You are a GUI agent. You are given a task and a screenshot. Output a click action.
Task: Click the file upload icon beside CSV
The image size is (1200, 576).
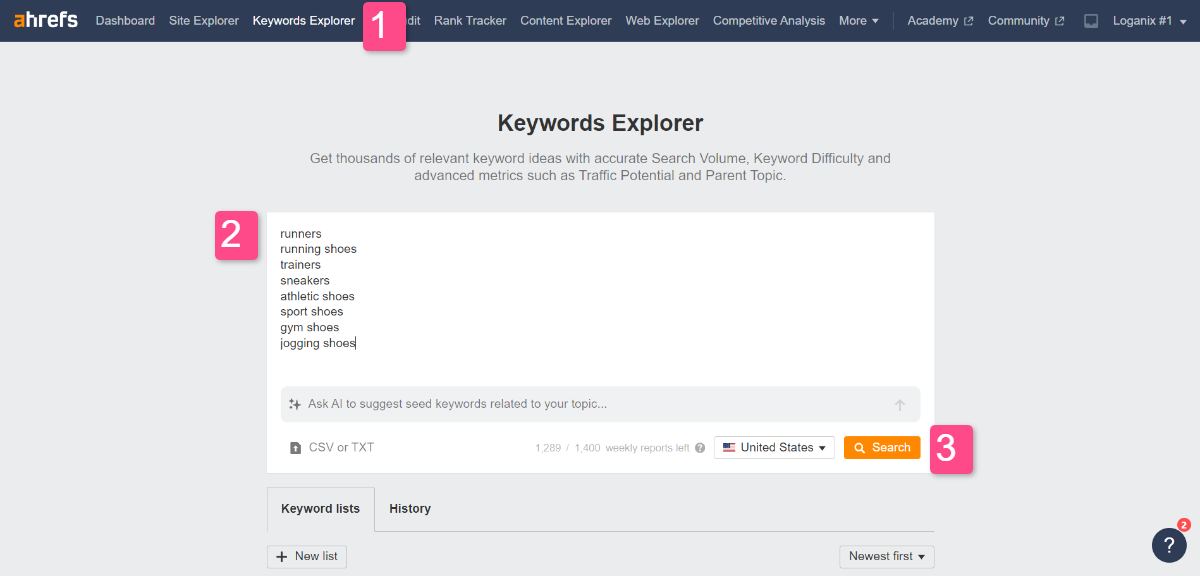(x=295, y=448)
